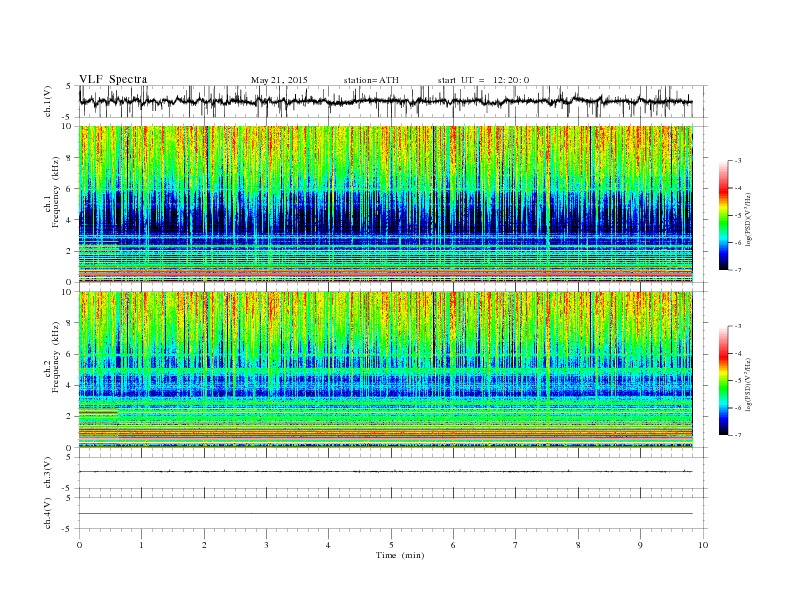Click the "8" kHz tick on ch.1 frequency axis
Image resolution: width=792 pixels, height=612 pixels.
click(x=70, y=158)
